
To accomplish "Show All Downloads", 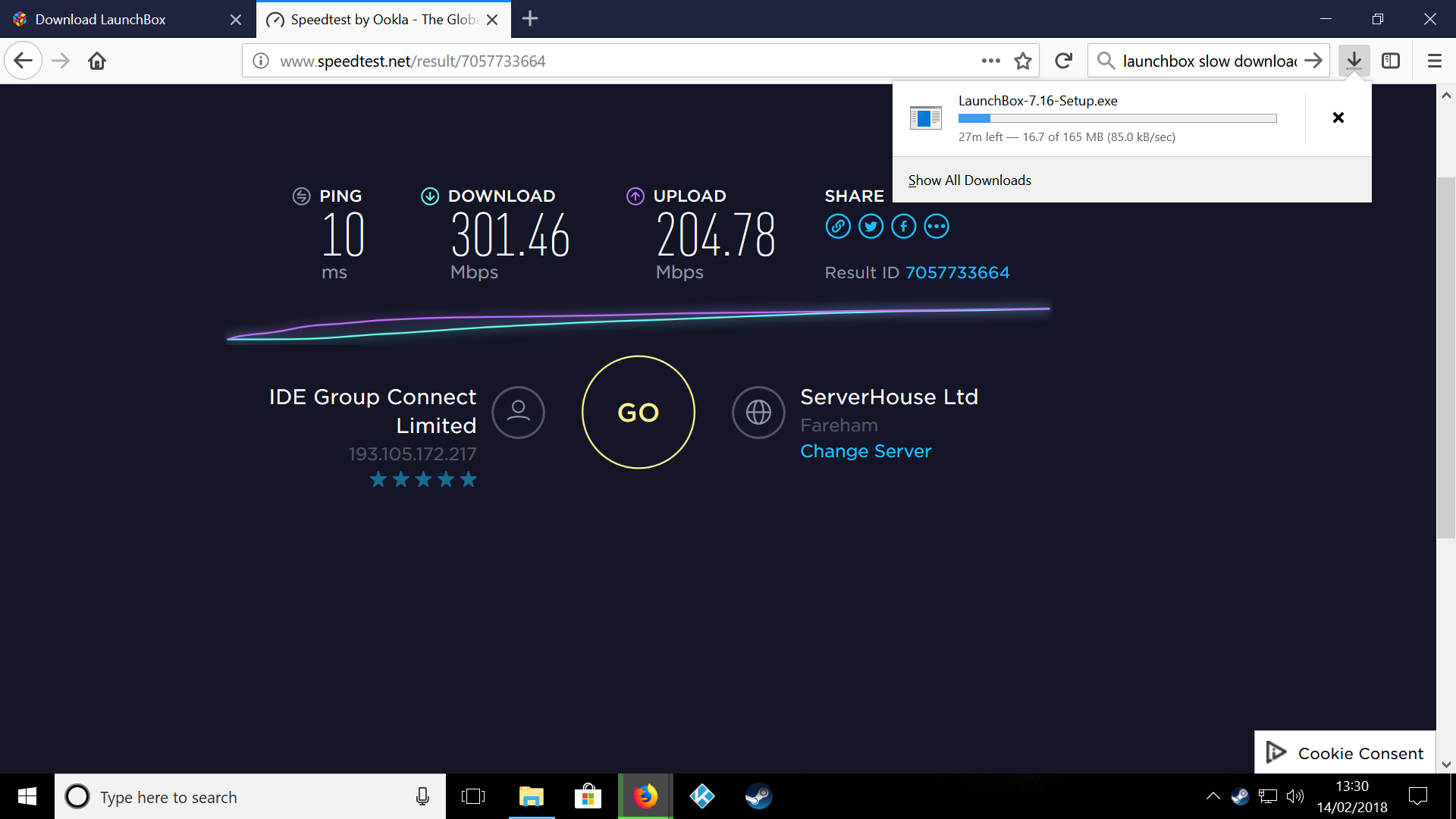I will pyautogui.click(x=969, y=180).
